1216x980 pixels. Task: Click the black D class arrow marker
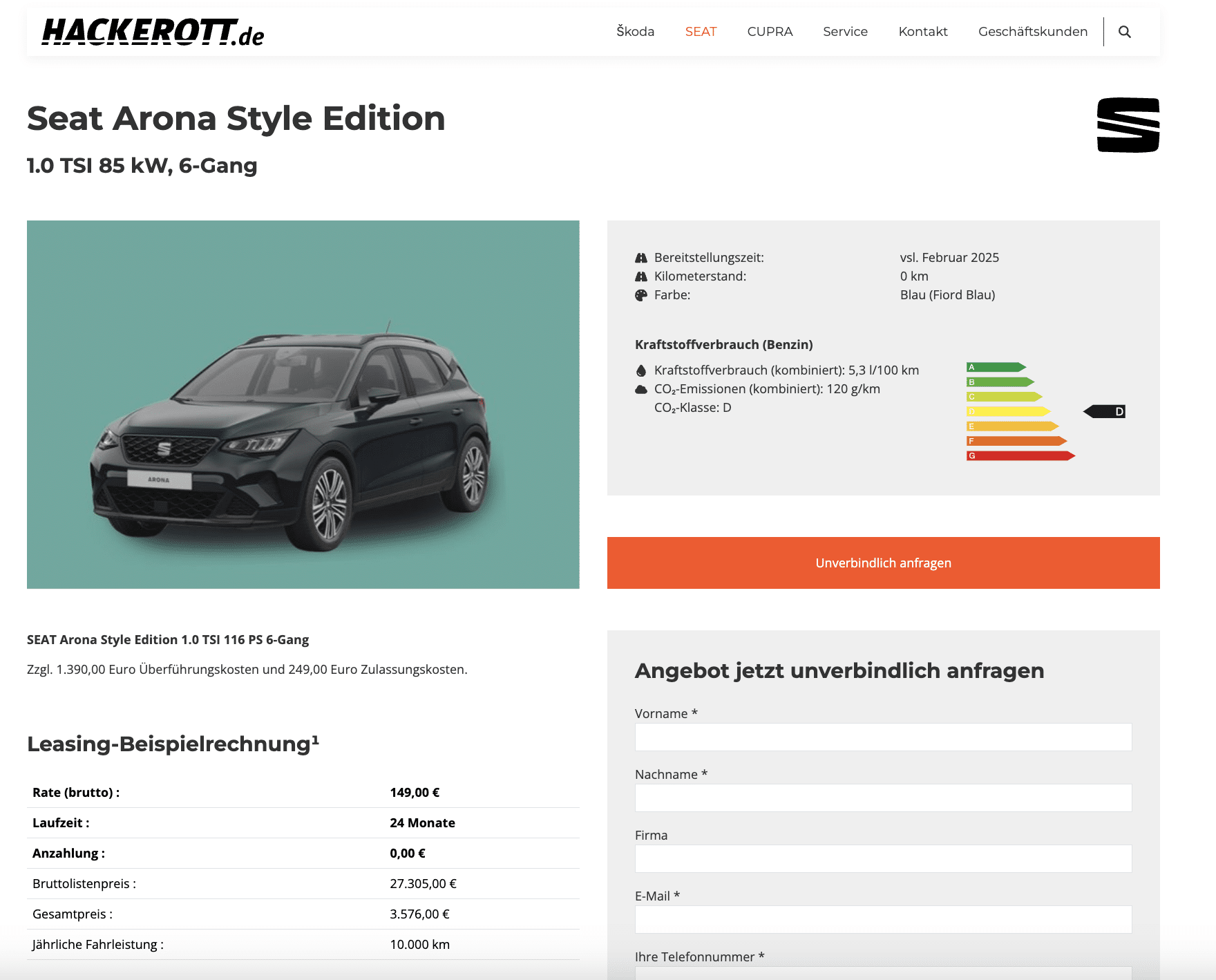point(1104,412)
